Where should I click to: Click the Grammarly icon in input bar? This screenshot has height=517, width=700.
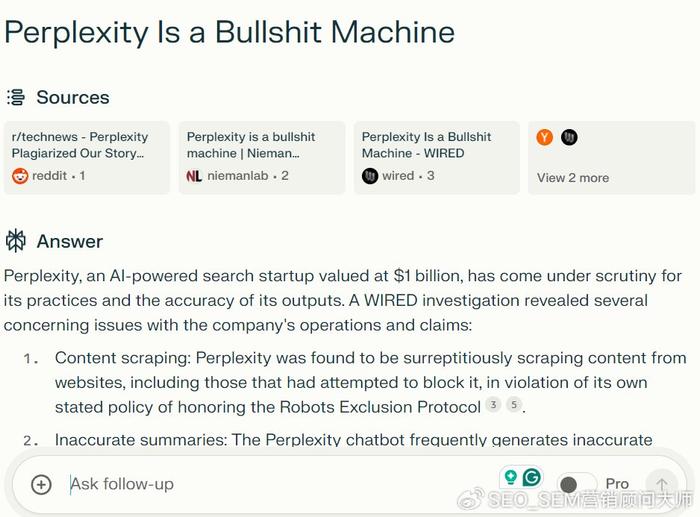pyautogui.click(x=532, y=477)
